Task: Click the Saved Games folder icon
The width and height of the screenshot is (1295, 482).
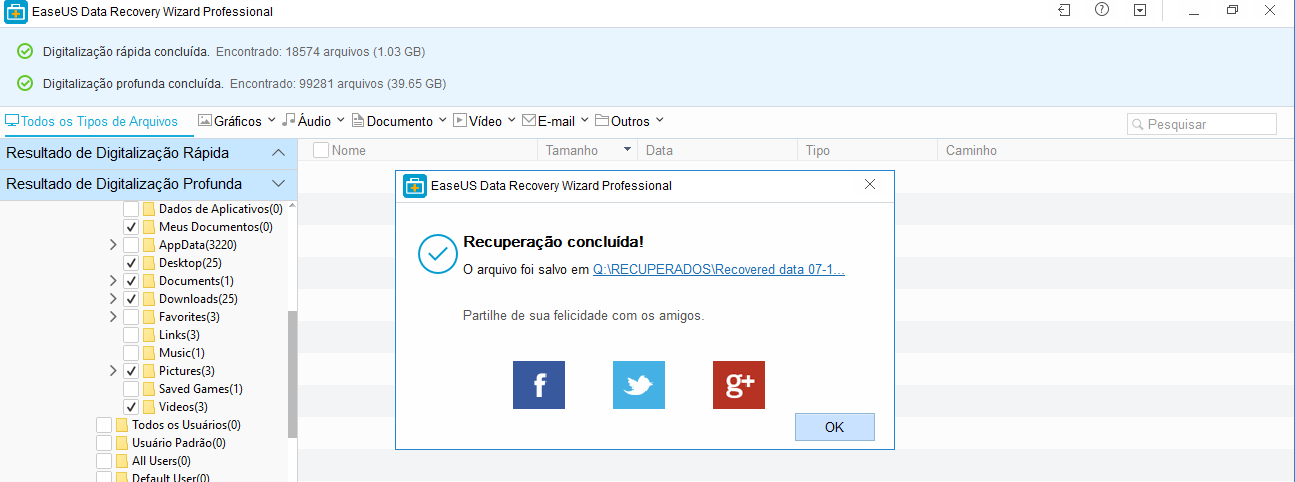Action: coord(149,389)
